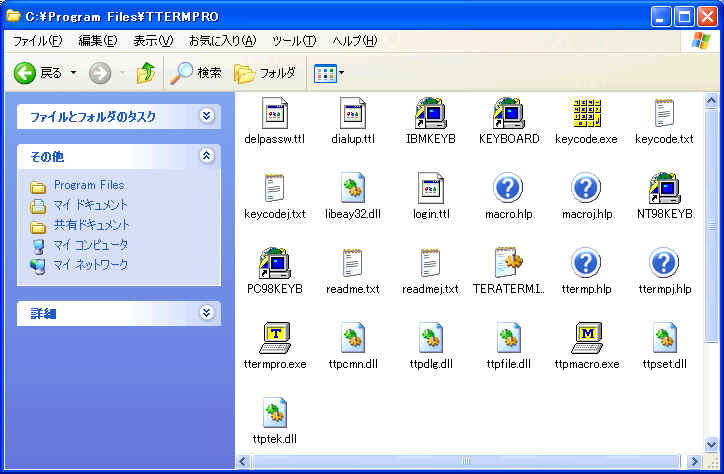Viewport: 724px width, 474px height.
Task: Select the ttermpro.exe application icon
Action: (275, 338)
